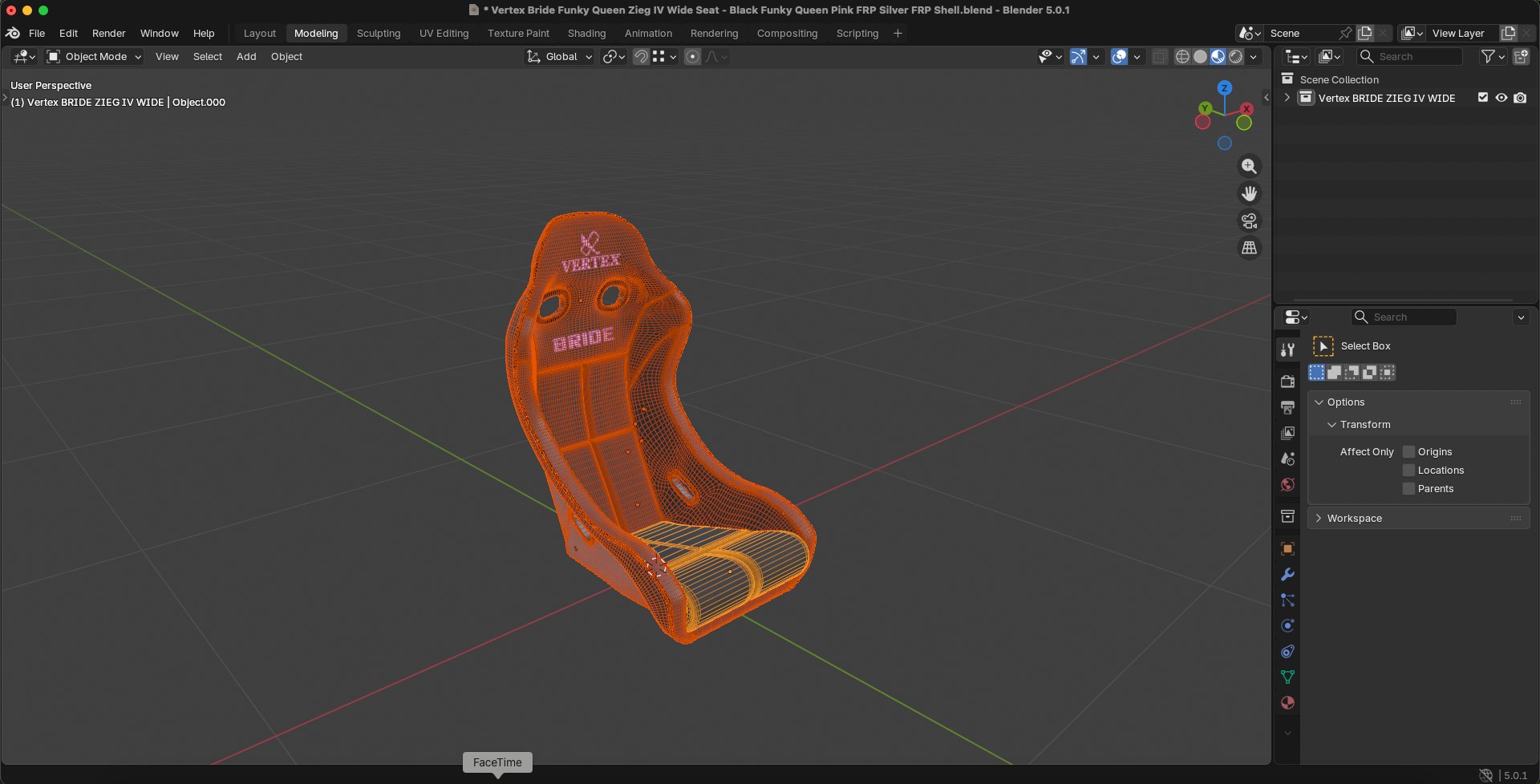Screen dimensions: 1540x784
Task: Switch to the UV Editing workspace tab
Action: pos(444,33)
